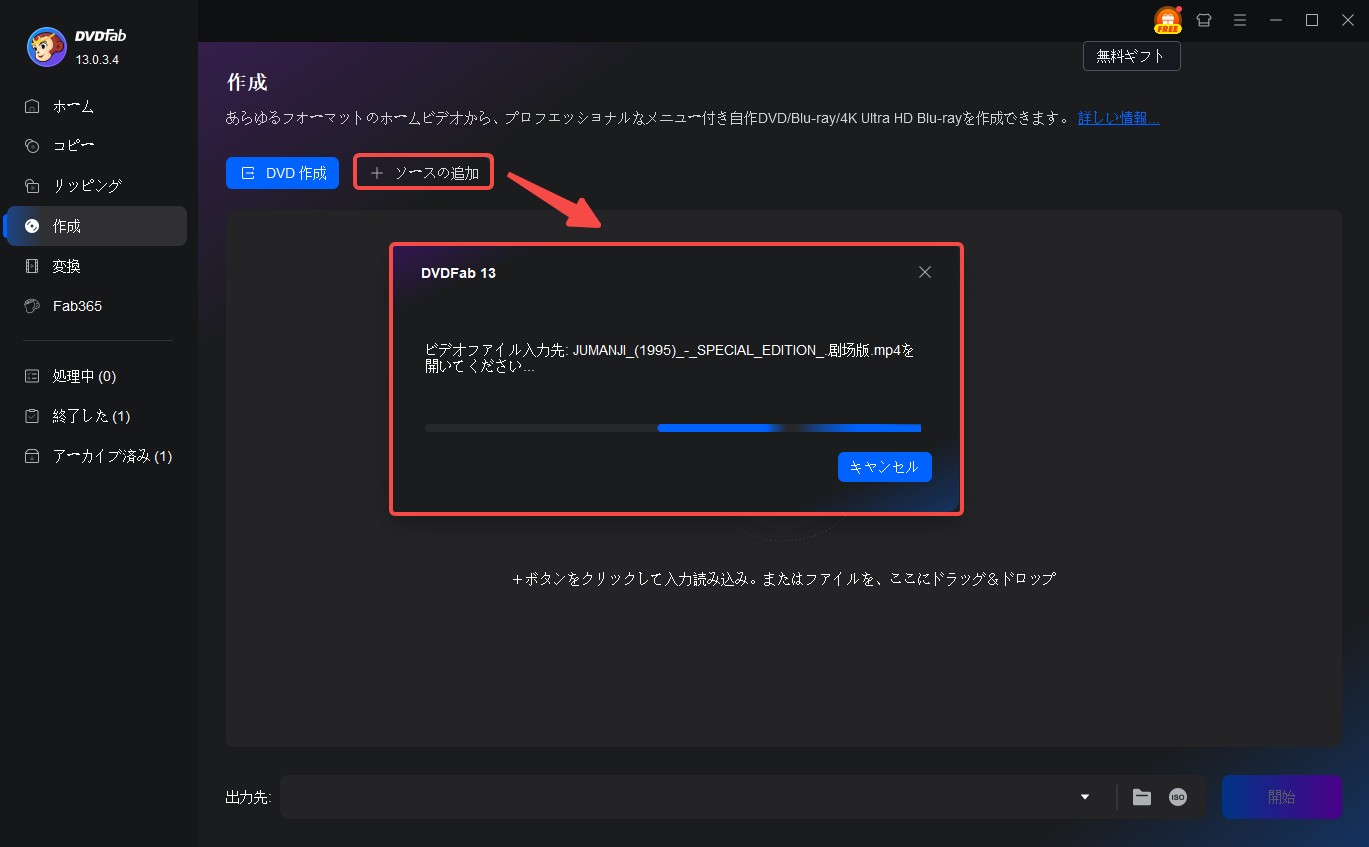1369x847 pixels.
Task: Click the キャンセル button in dialog
Action: click(885, 467)
